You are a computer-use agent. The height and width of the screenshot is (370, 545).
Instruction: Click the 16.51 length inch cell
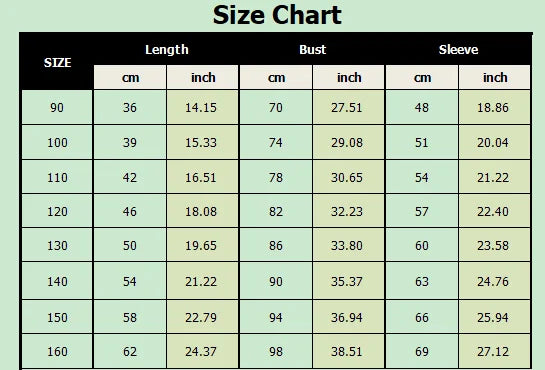(202, 178)
